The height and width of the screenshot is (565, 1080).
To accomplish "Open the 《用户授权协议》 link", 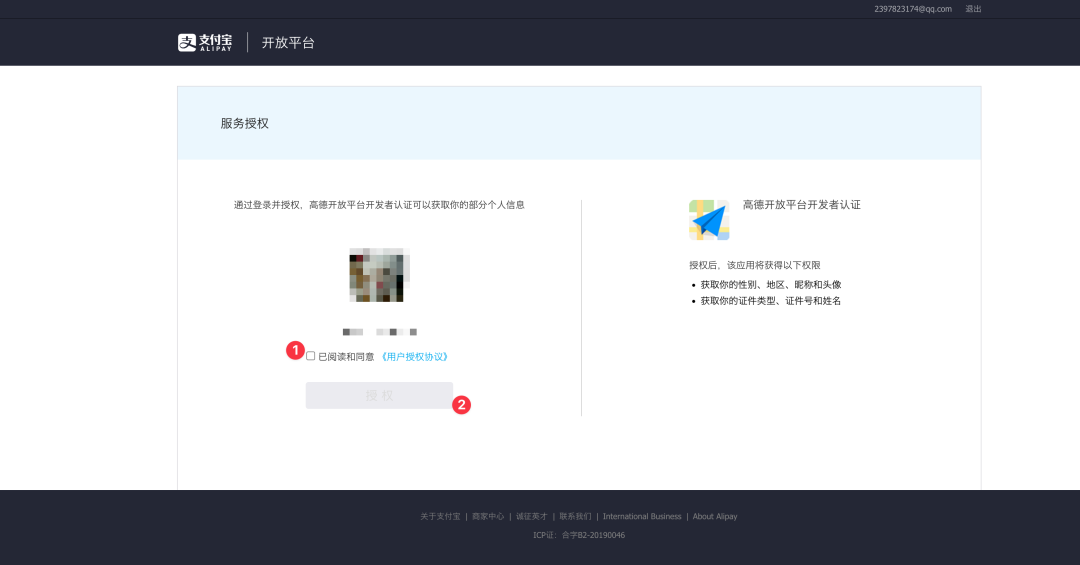I will coord(415,357).
